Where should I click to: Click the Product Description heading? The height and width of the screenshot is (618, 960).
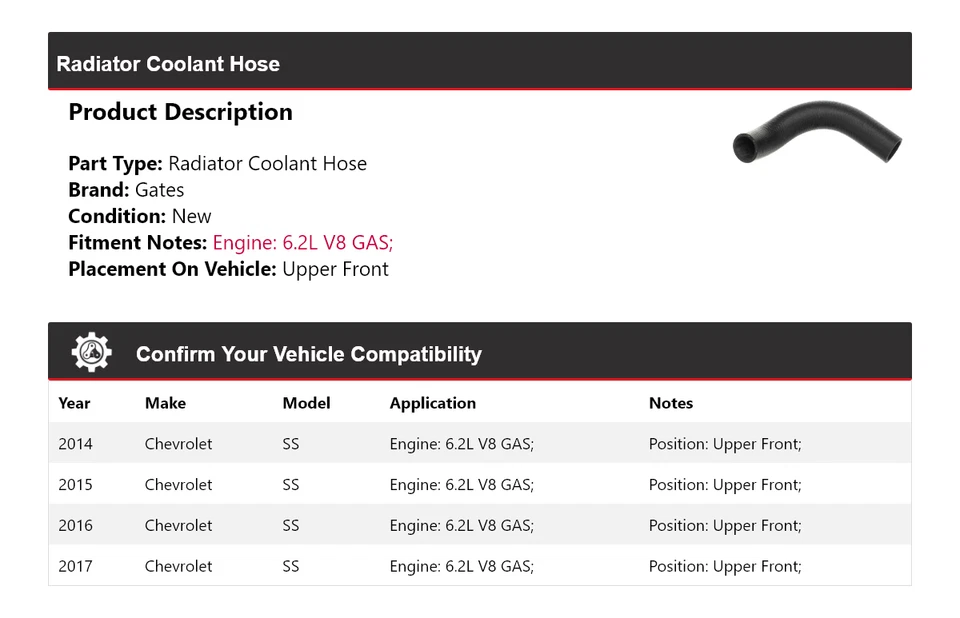tap(180, 112)
